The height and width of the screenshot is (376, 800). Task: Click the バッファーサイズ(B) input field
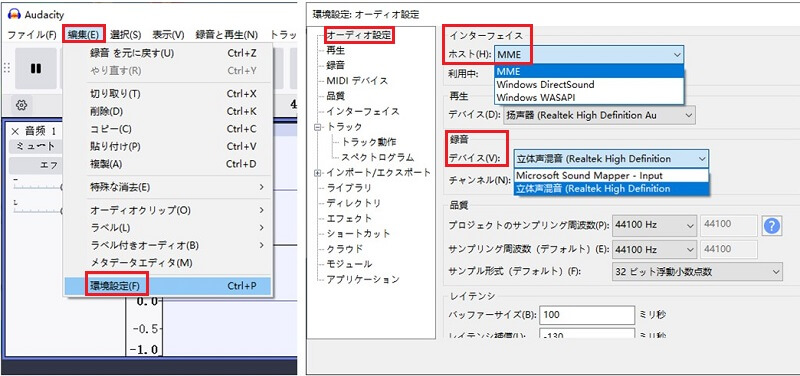coord(587,315)
